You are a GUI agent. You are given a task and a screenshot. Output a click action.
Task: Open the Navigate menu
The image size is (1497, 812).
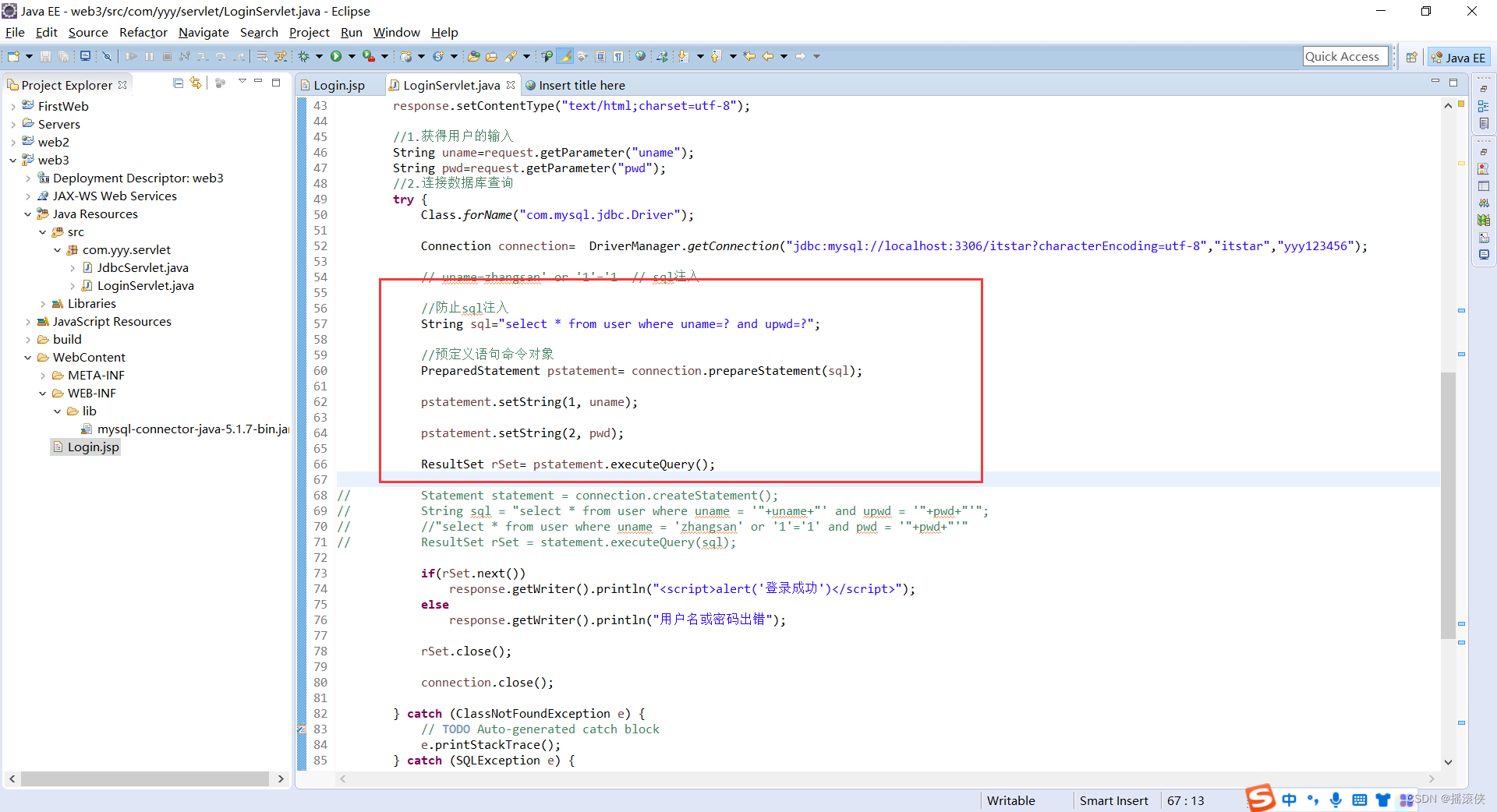point(203,32)
